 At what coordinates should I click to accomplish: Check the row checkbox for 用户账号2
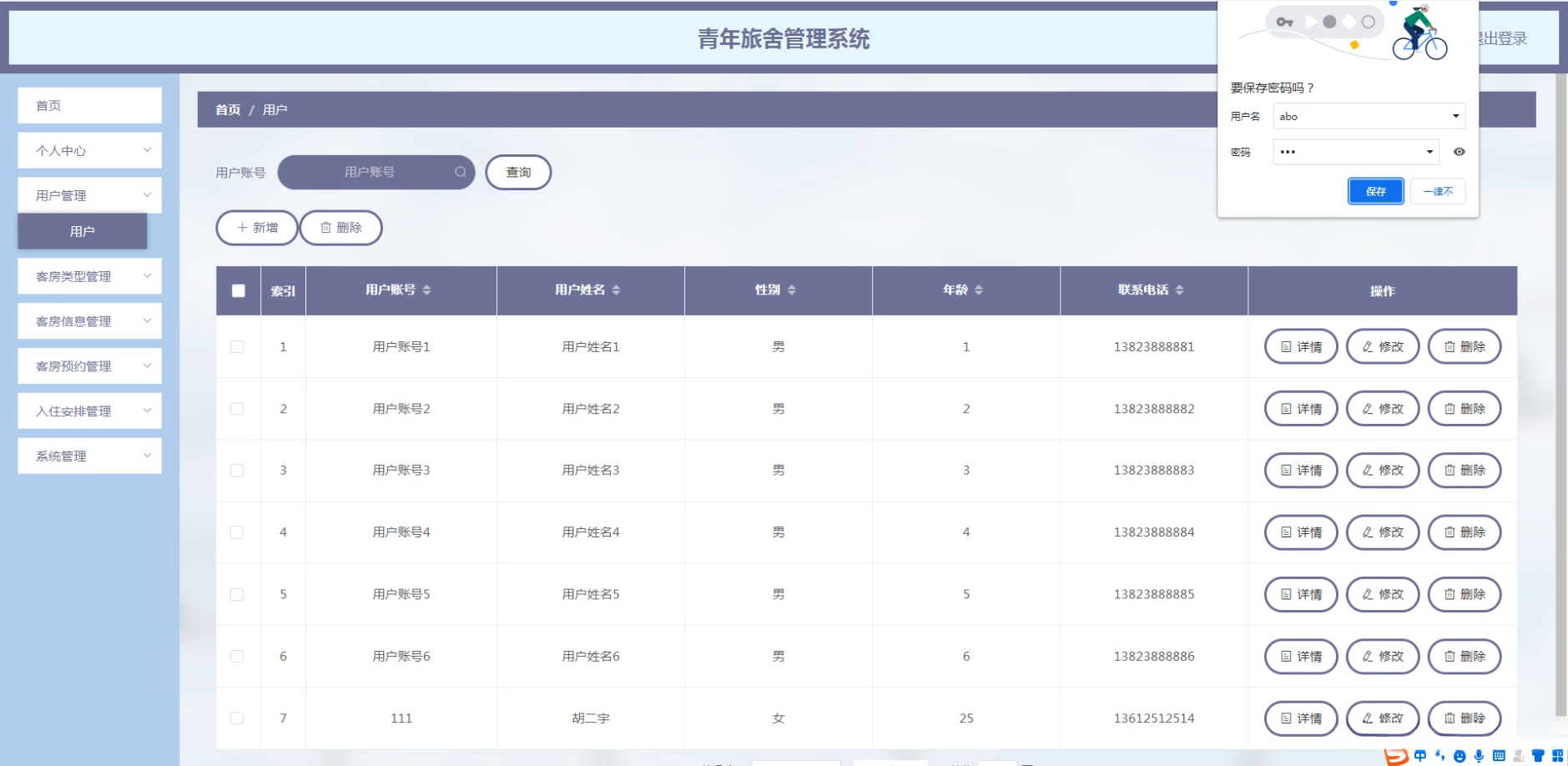[x=237, y=409]
